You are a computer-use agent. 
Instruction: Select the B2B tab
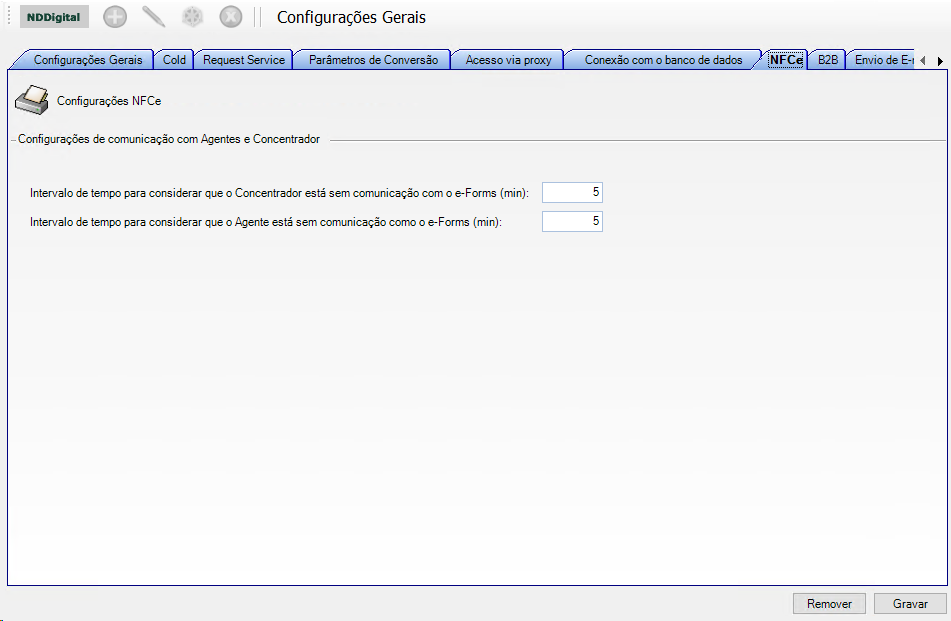click(828, 60)
